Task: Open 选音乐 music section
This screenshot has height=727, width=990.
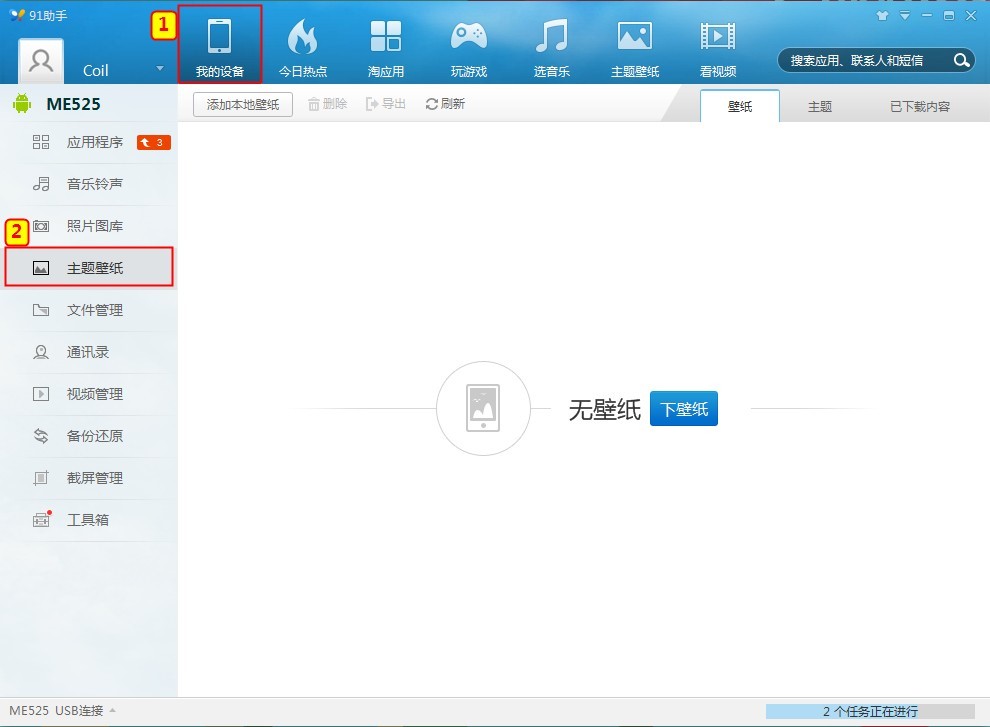Action: click(x=551, y=45)
